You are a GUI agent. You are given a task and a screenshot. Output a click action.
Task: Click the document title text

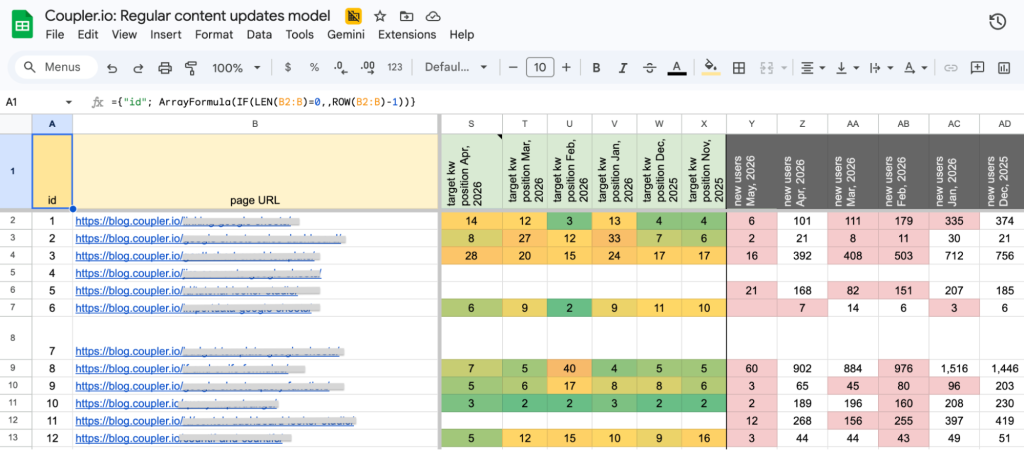[189, 16]
